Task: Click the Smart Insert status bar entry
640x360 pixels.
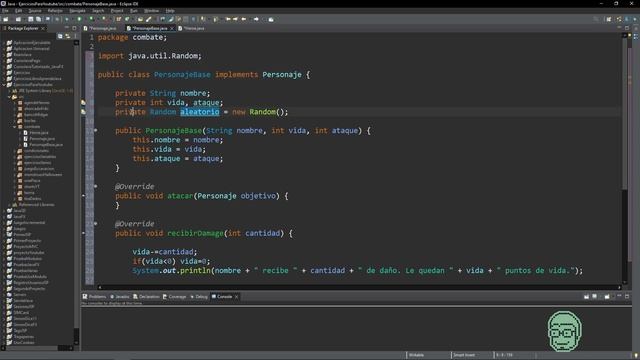Action: click(464, 355)
